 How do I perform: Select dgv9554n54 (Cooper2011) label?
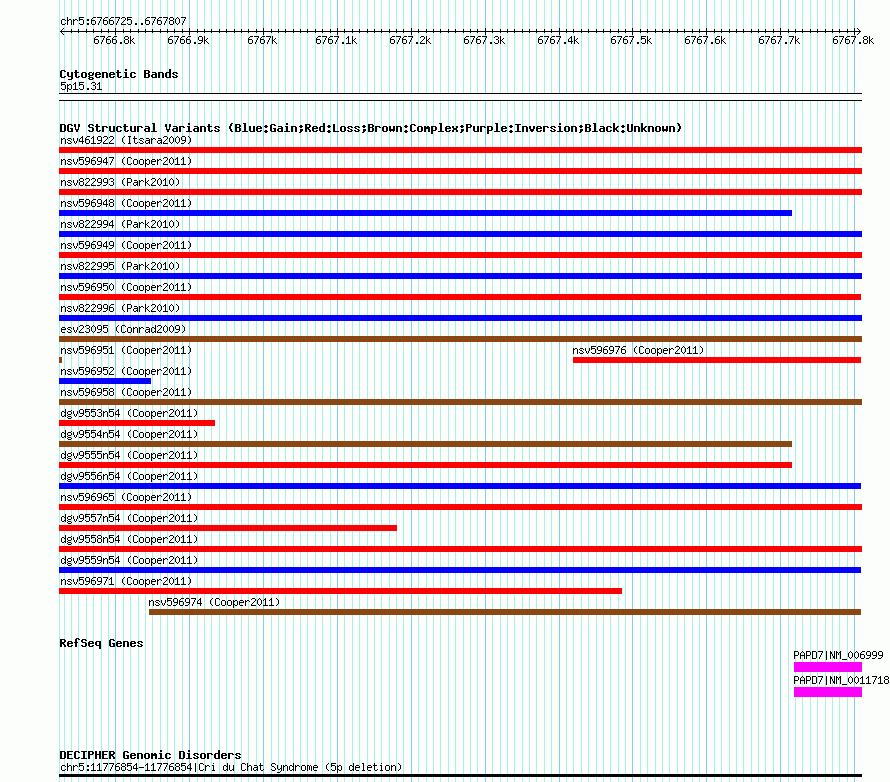pyautogui.click(x=129, y=434)
